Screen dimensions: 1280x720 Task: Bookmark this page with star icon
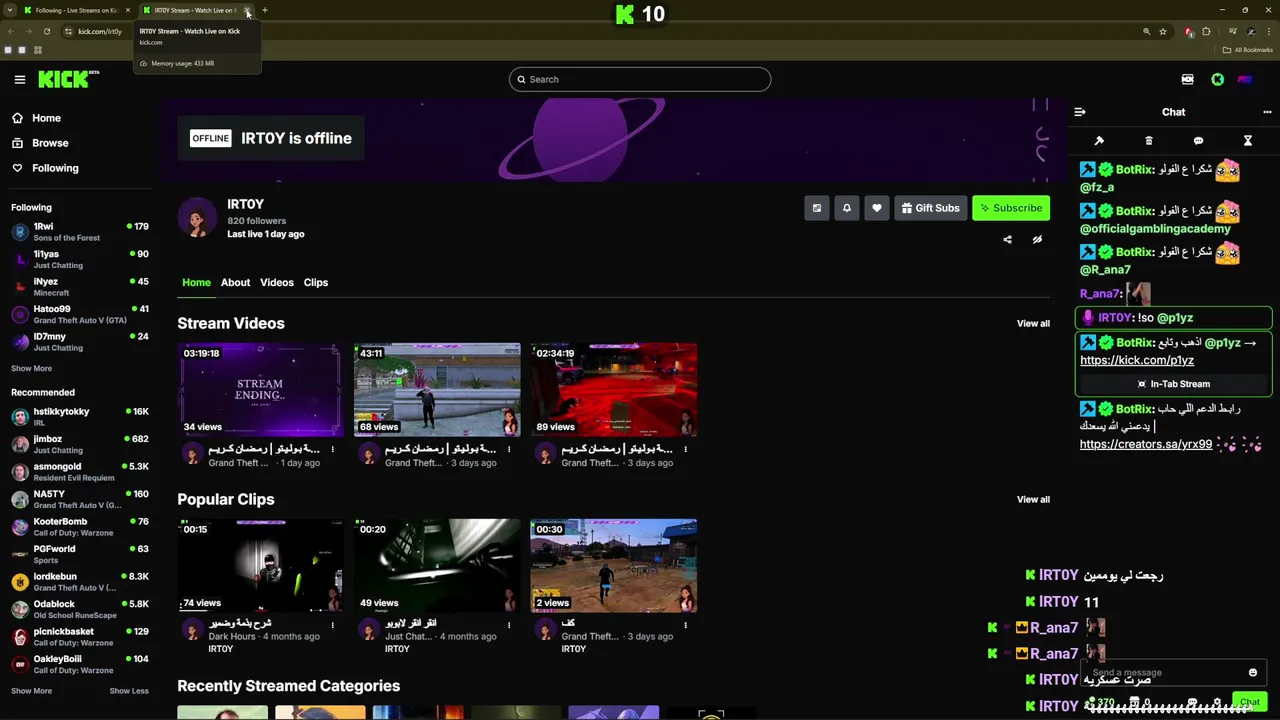(x=1163, y=31)
